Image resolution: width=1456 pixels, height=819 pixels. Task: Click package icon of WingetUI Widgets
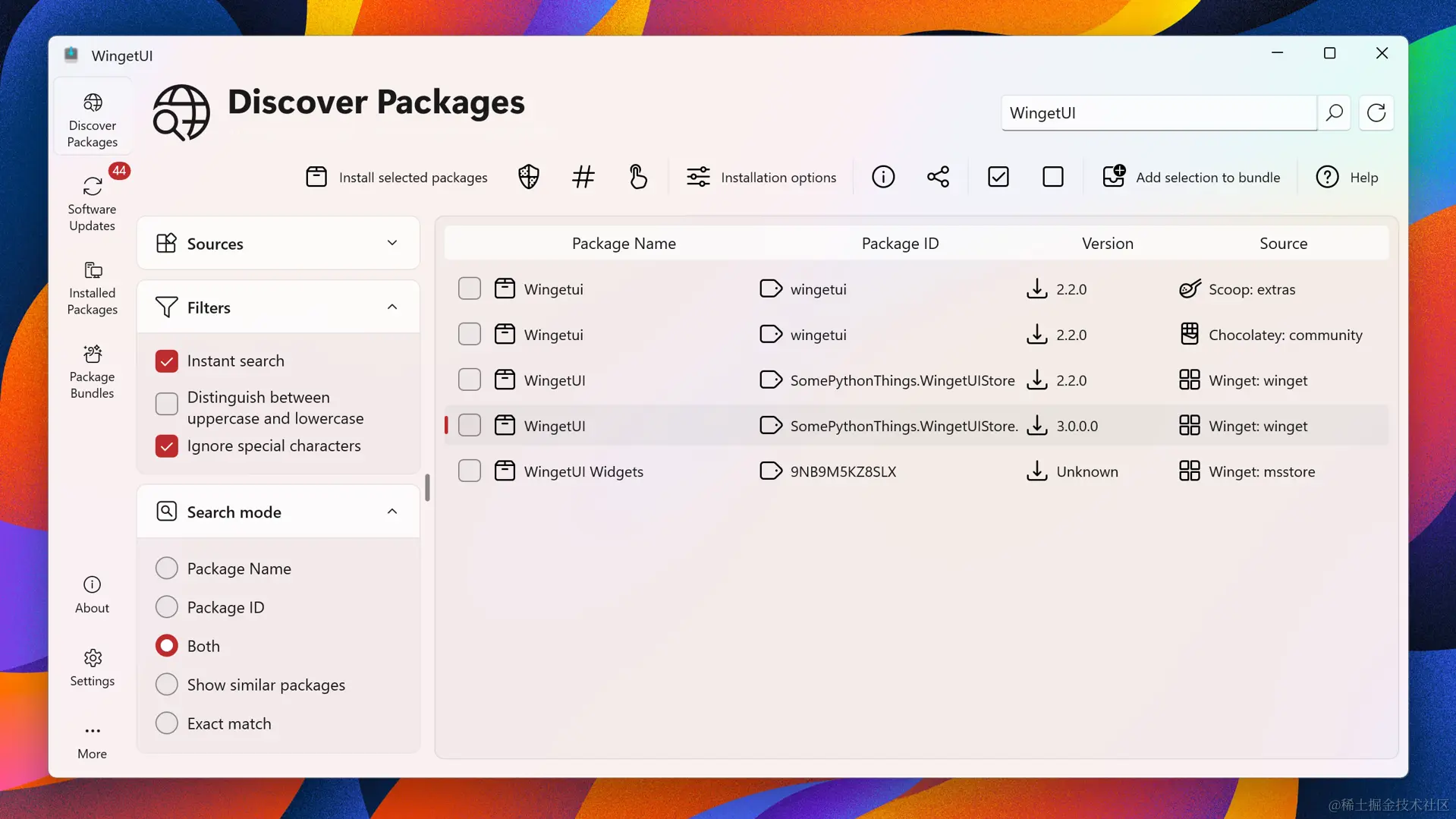pyautogui.click(x=505, y=471)
